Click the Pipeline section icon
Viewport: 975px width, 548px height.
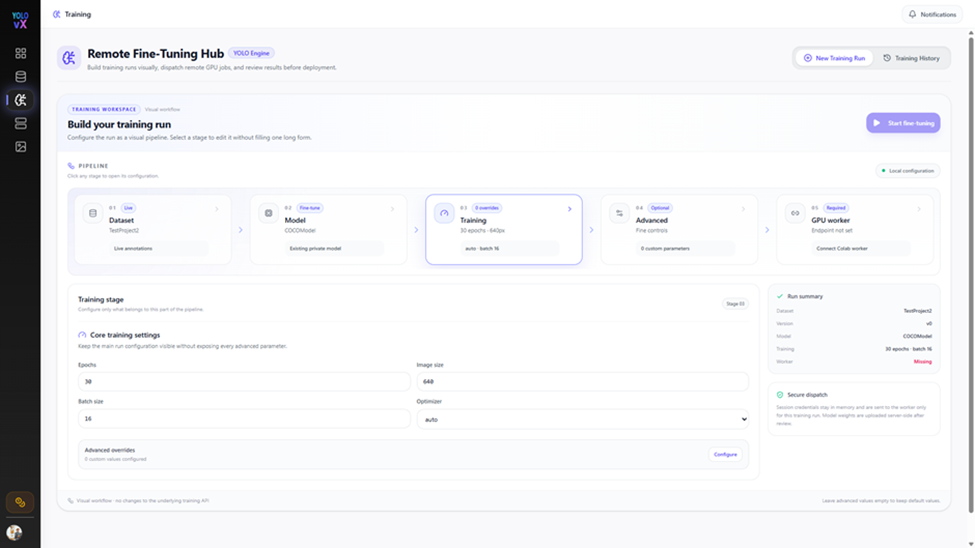click(x=71, y=166)
